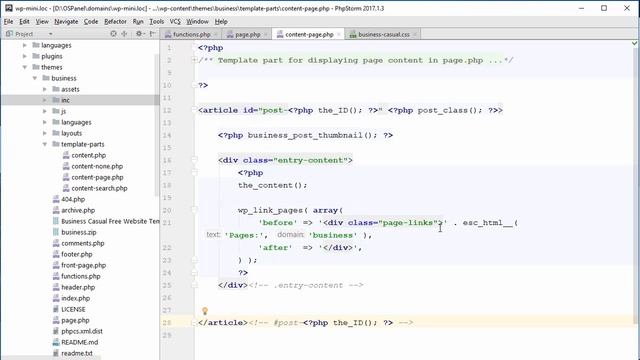The image size is (640, 360).
Task: Select readme.txt in the project tree
Action: point(77,354)
